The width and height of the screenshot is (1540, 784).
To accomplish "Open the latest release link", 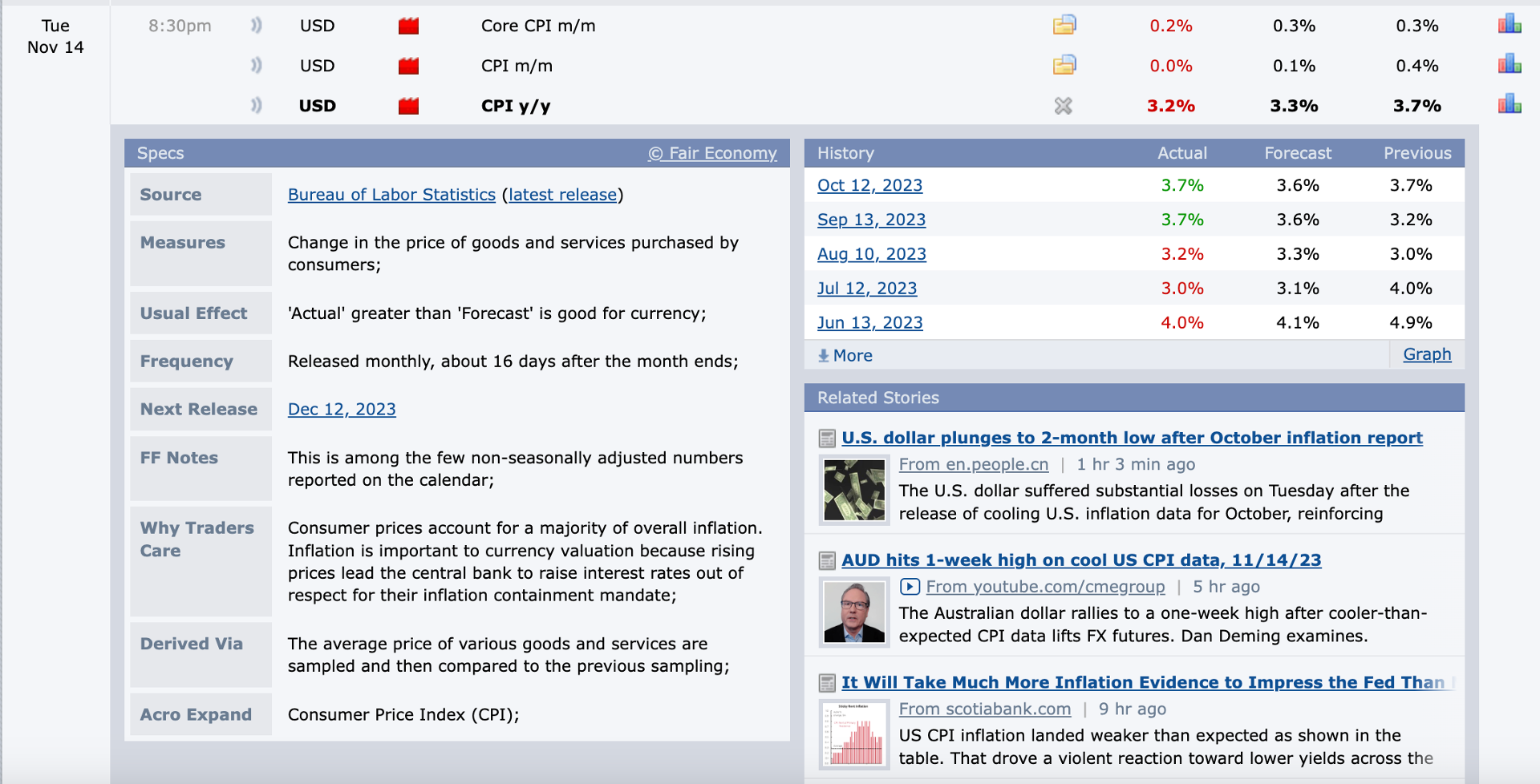I will pos(562,195).
